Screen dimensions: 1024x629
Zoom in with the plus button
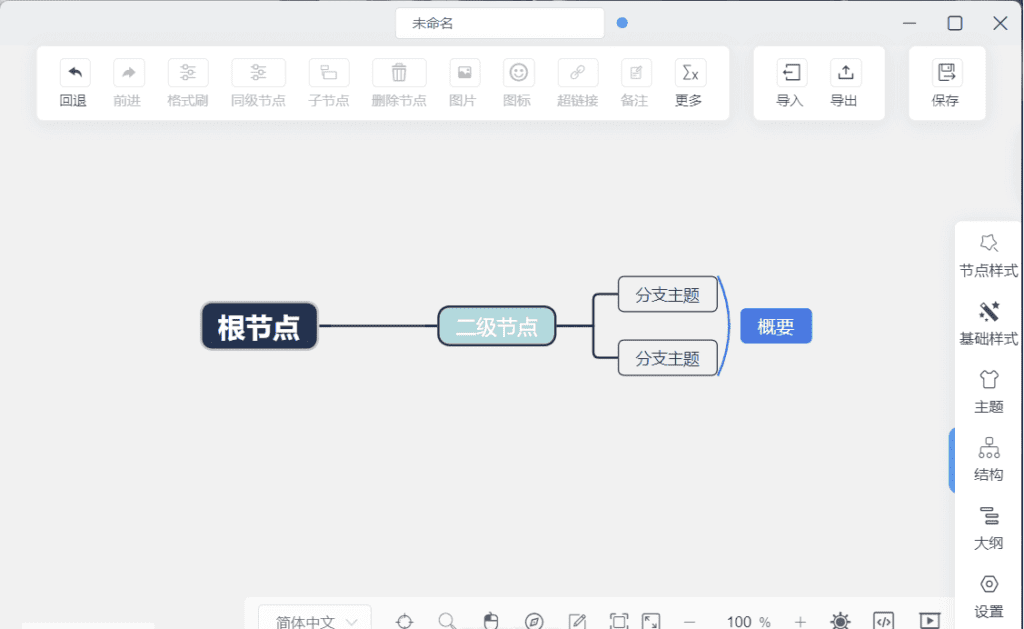point(800,622)
